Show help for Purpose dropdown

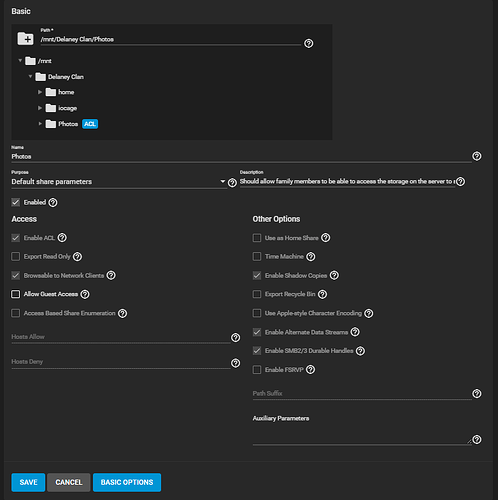(232, 183)
